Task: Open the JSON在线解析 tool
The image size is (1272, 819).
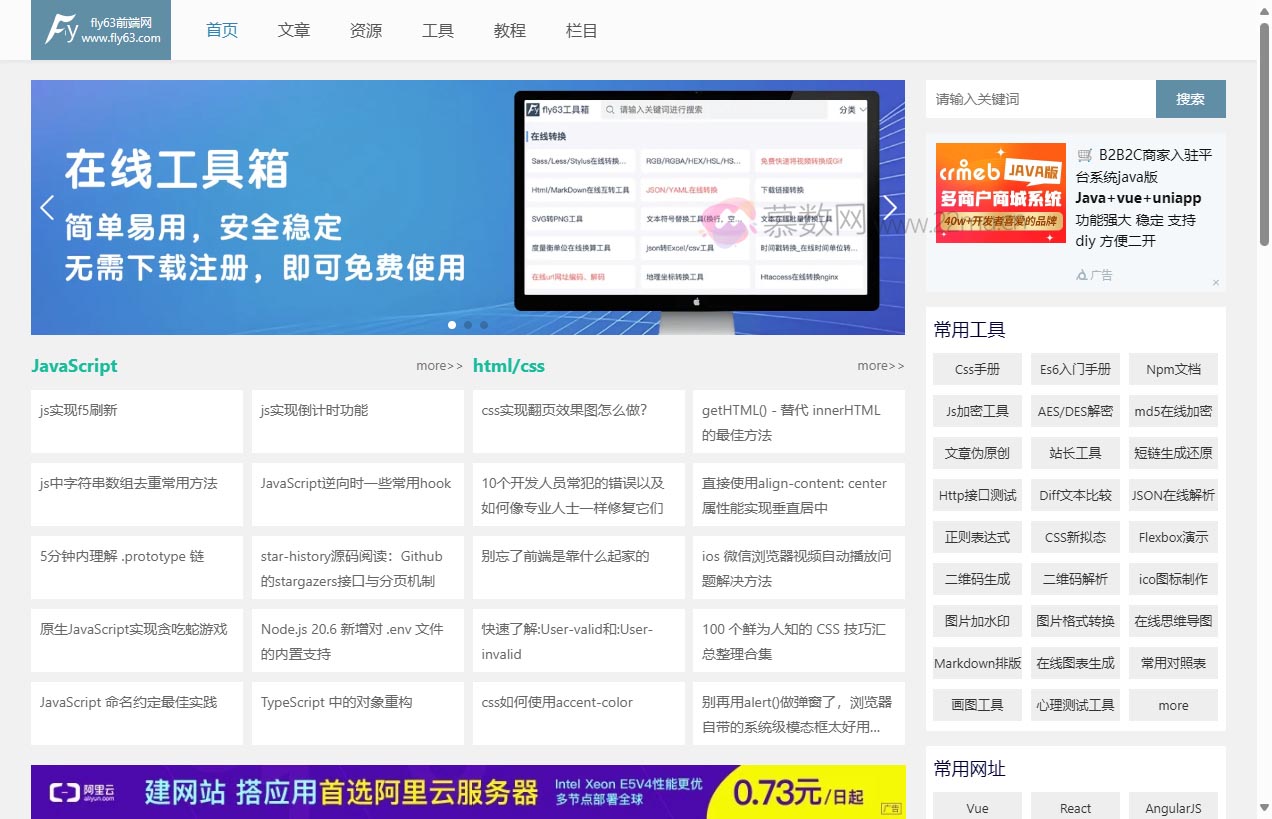Action: pos(1173,495)
